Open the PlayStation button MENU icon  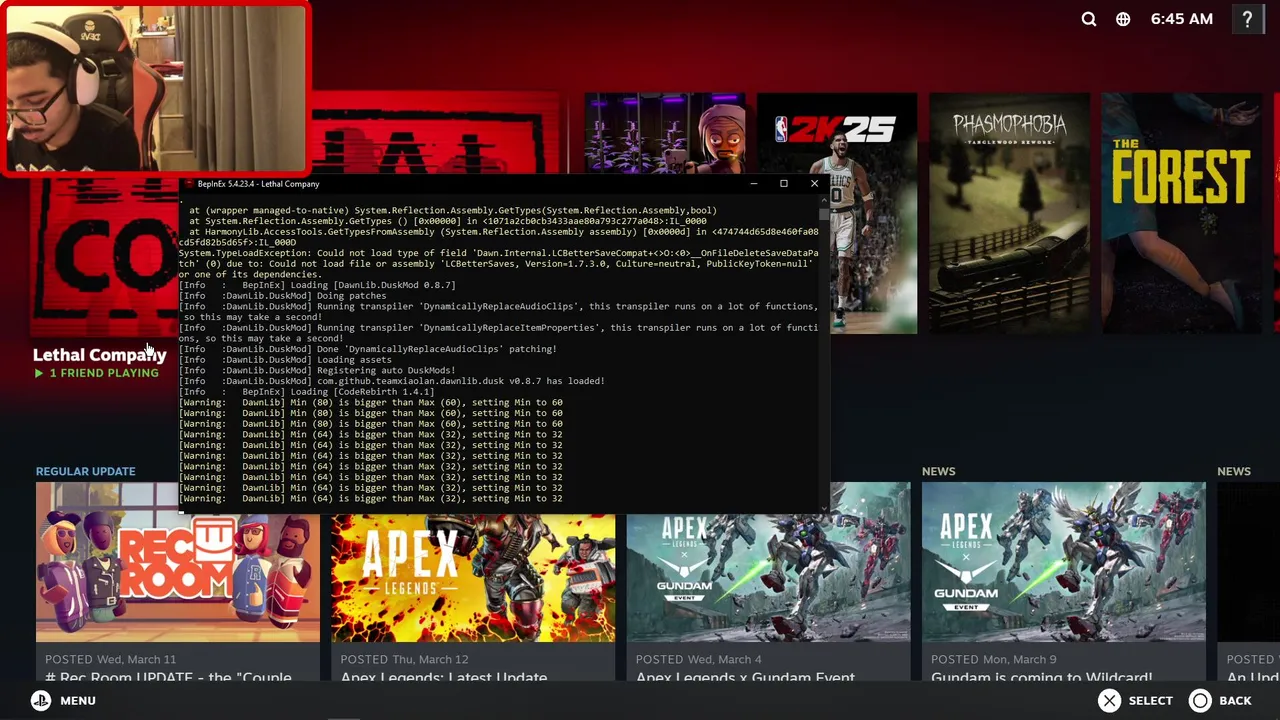(x=41, y=700)
